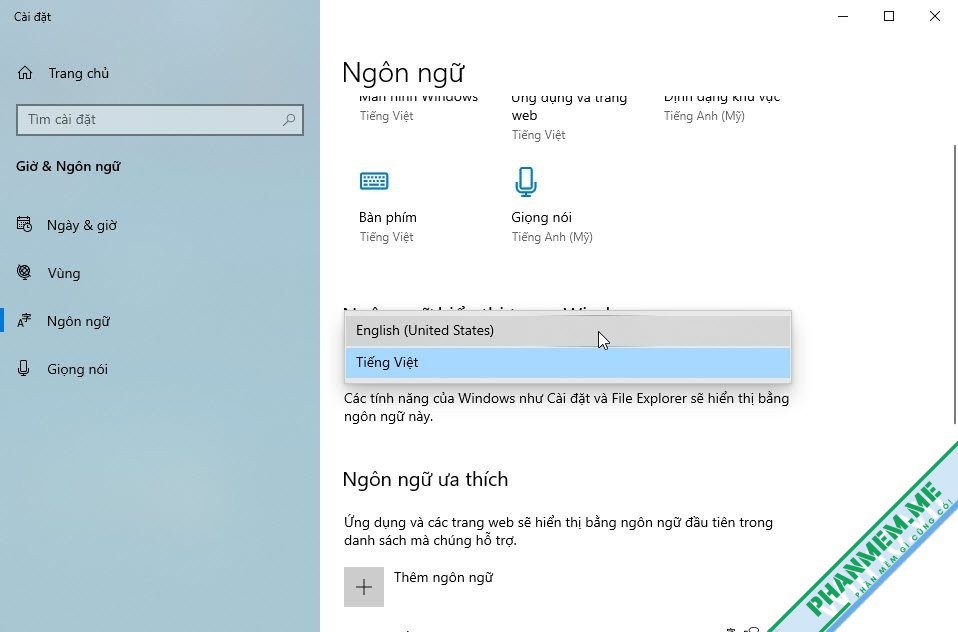958x632 pixels.
Task: Click the Giọng nói sidebar microphone icon
Action: click(x=24, y=369)
